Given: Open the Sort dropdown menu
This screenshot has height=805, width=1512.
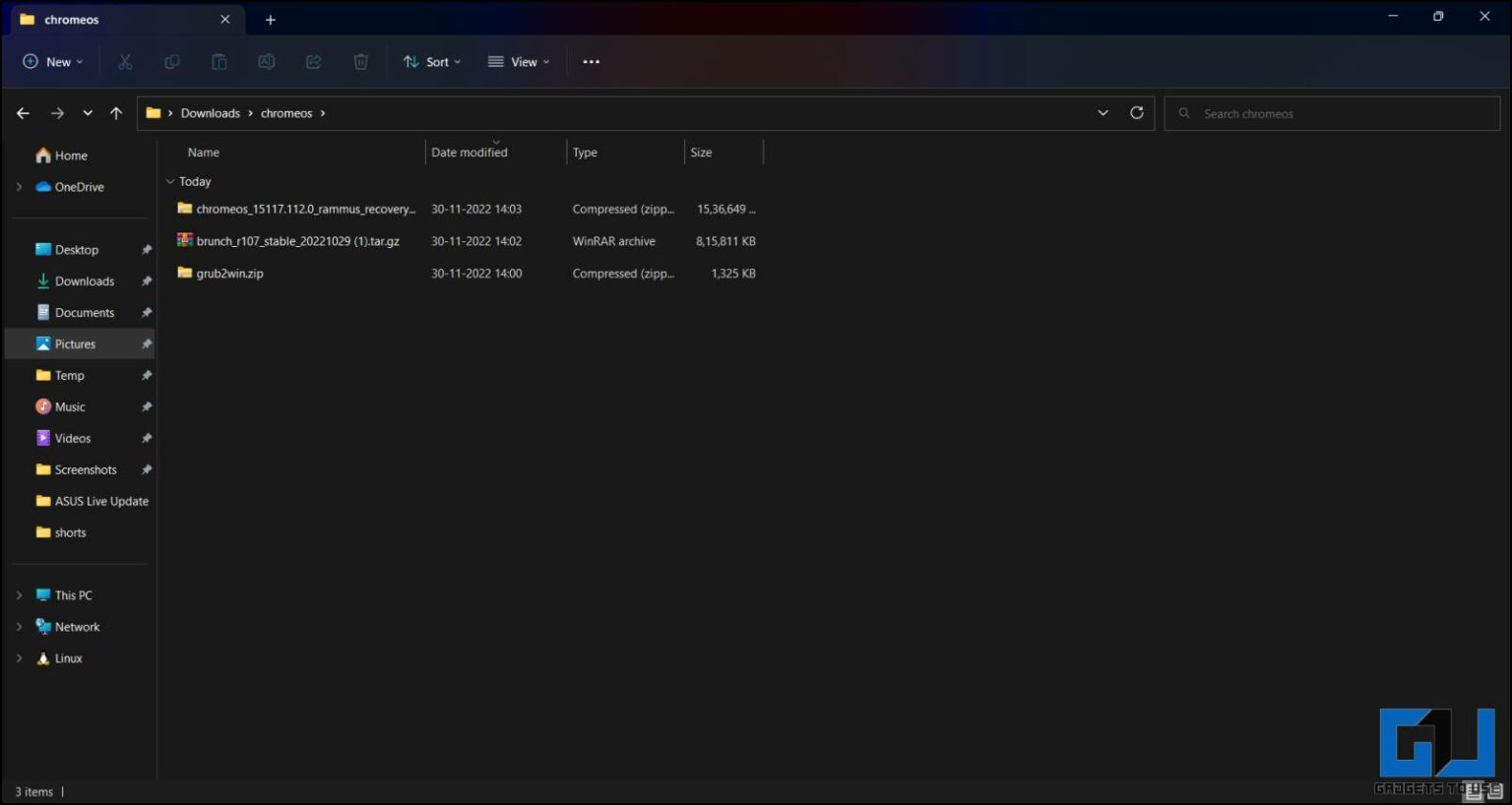Looking at the screenshot, I should coord(431,62).
